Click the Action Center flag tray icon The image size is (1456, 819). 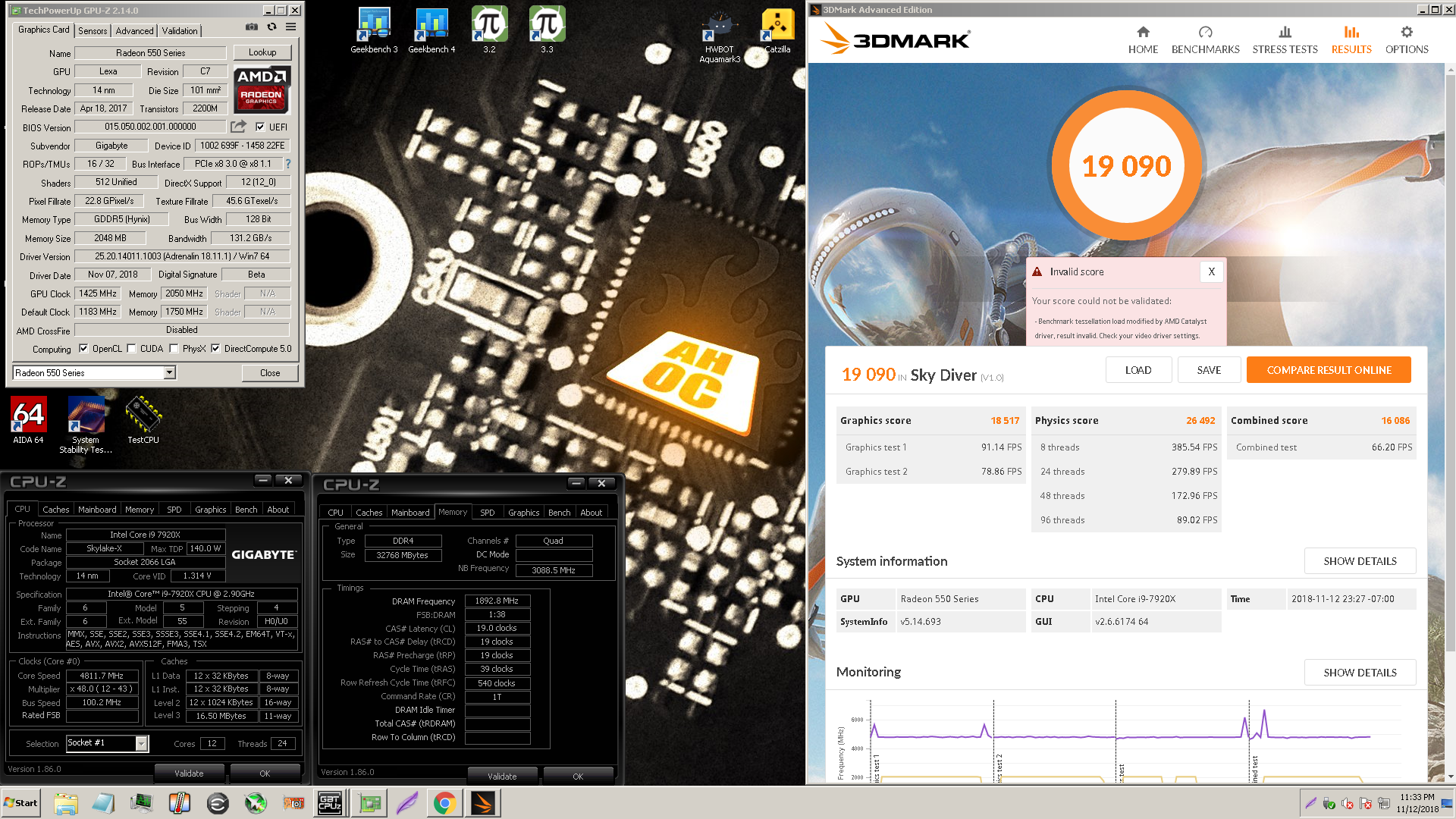coord(1366,804)
